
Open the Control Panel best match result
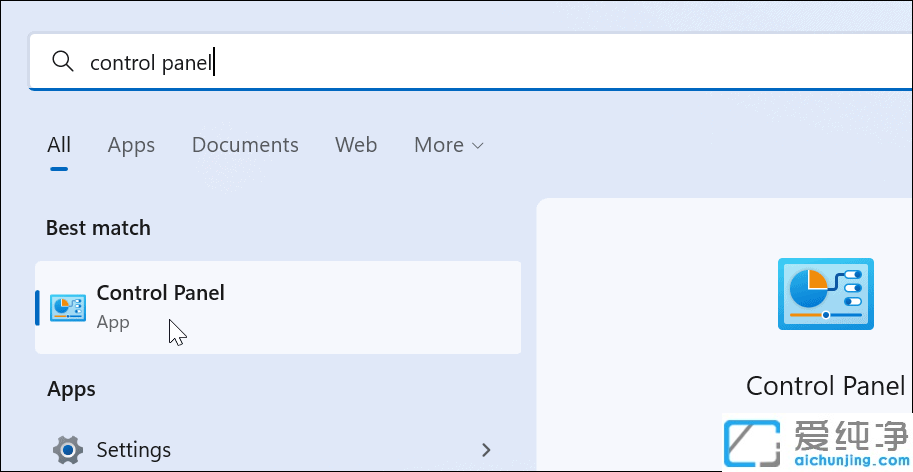click(x=278, y=307)
